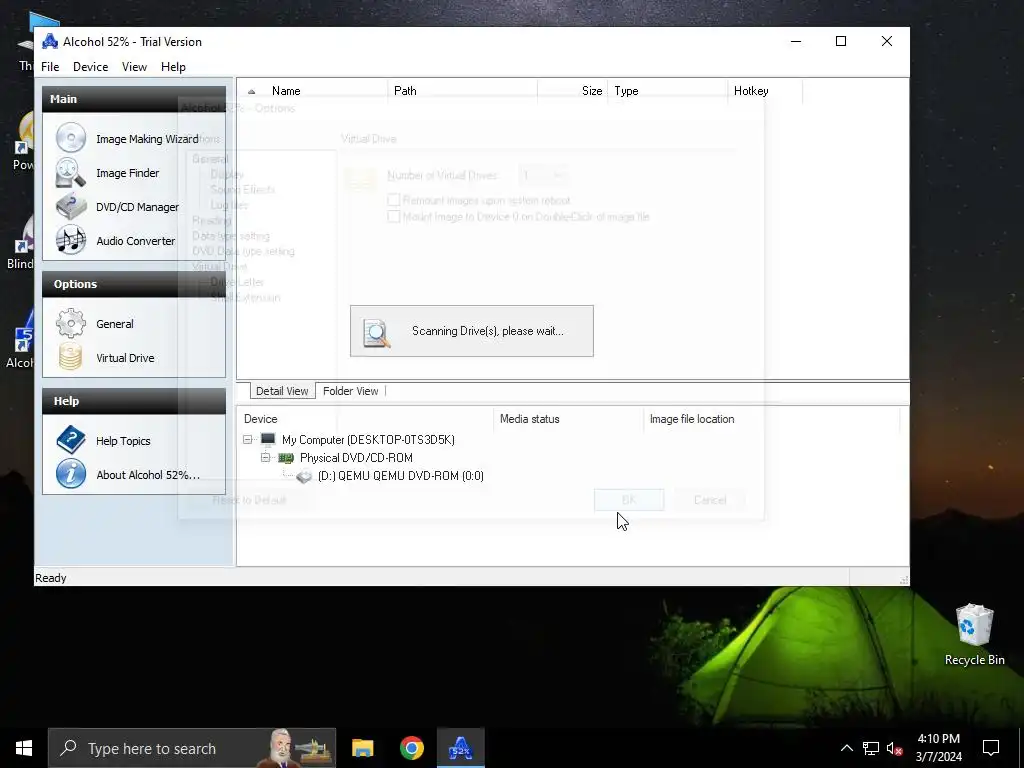Open Recycle Bin on desktop
The image size is (1024, 768).
pos(974,635)
